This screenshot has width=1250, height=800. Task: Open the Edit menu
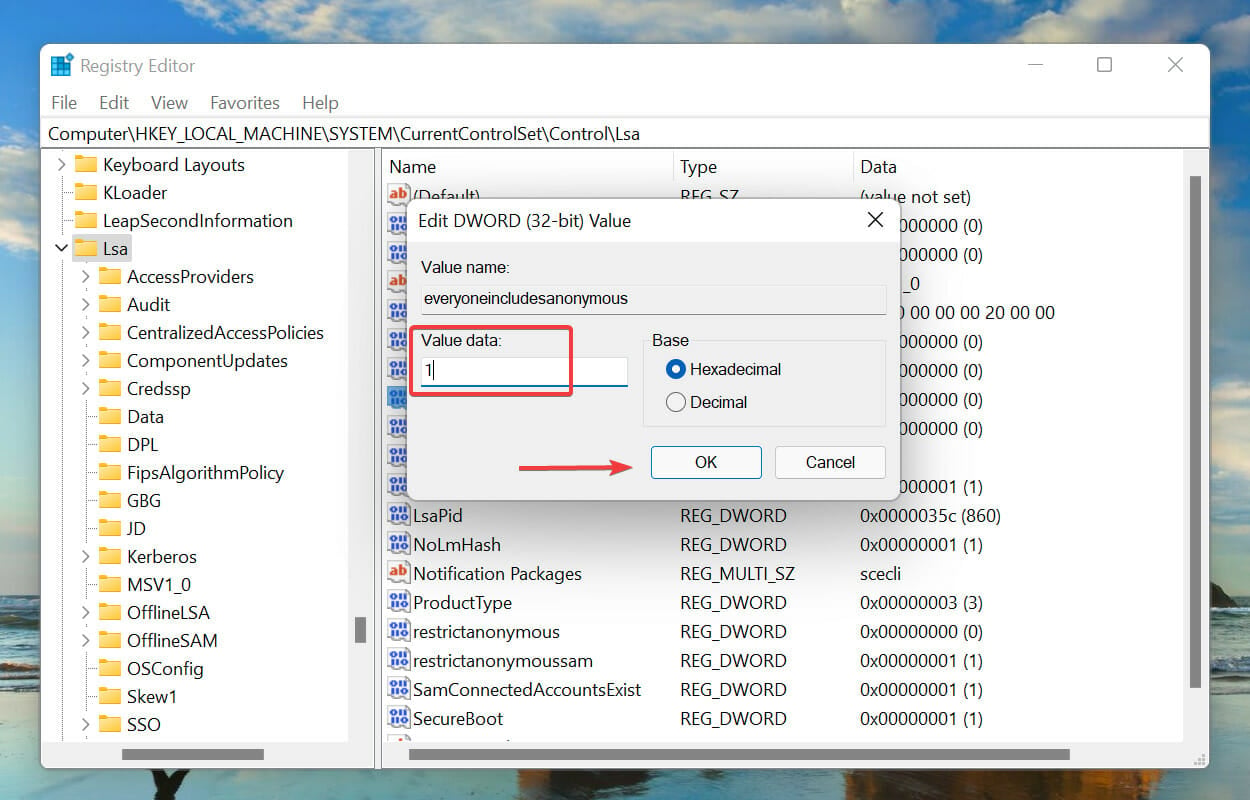pos(114,102)
